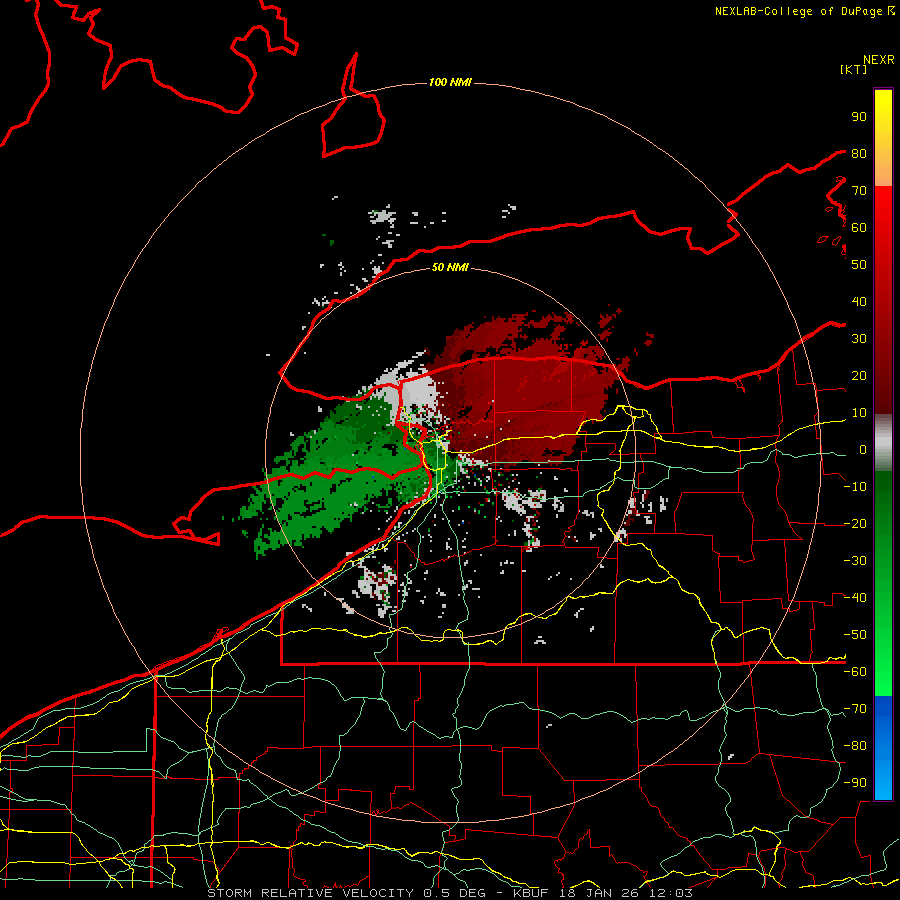Image resolution: width=900 pixels, height=900 pixels.
Task: Click the 50 value on the velocity scale
Action: [859, 265]
